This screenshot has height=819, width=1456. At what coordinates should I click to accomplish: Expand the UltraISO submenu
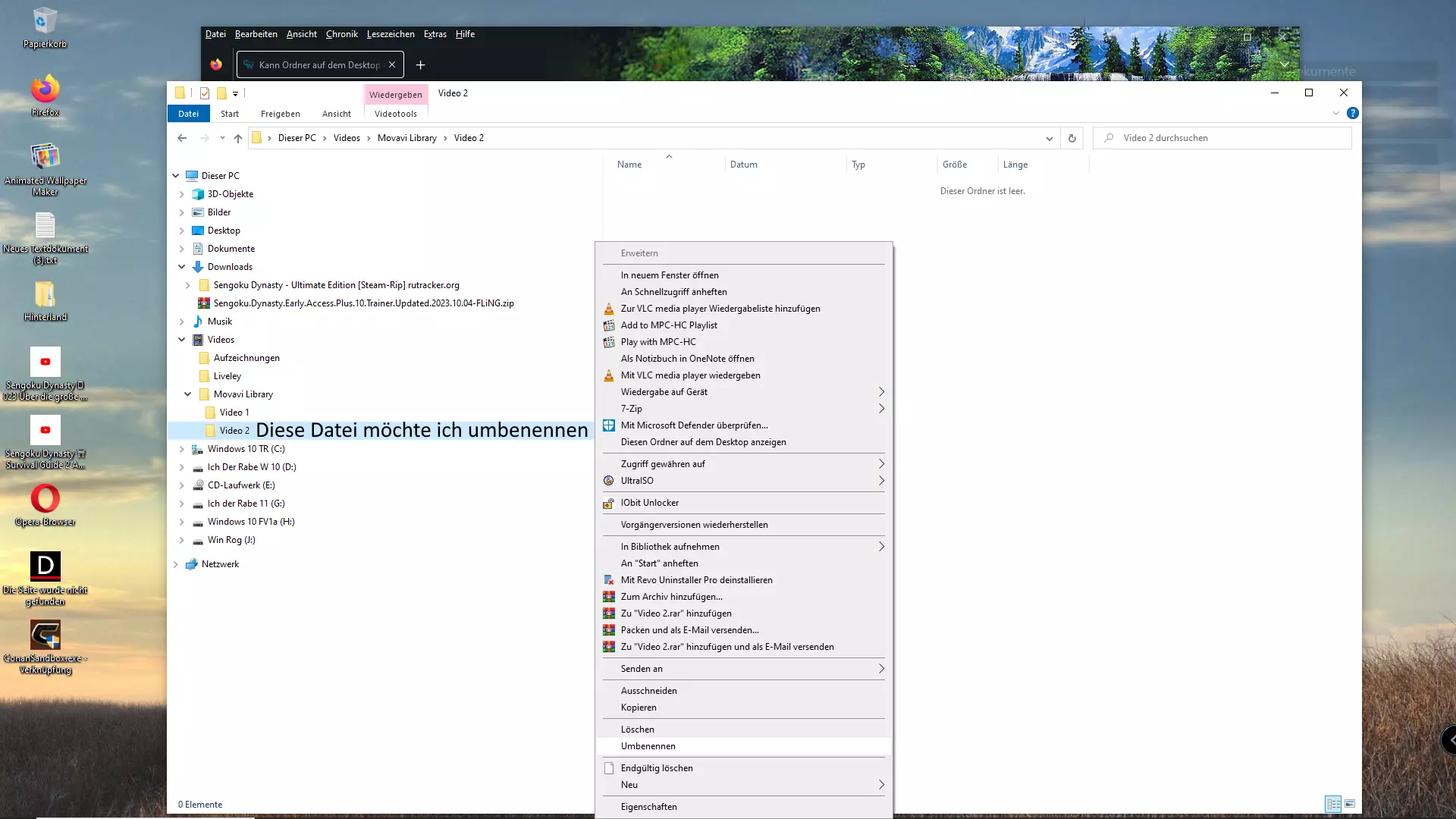coord(743,481)
